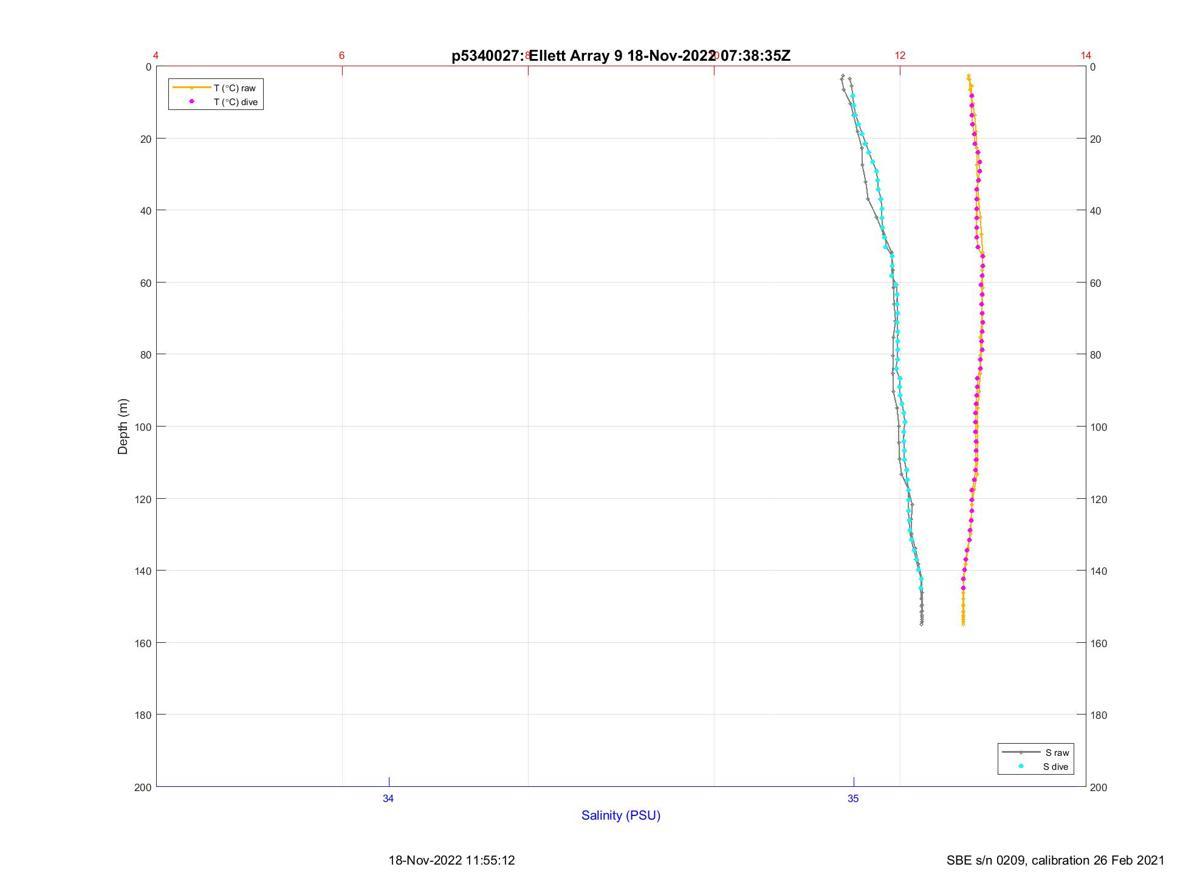This screenshot has width=1200, height=885.
Task: Click depth tick '200' on the right axis
Action: coord(1100,787)
